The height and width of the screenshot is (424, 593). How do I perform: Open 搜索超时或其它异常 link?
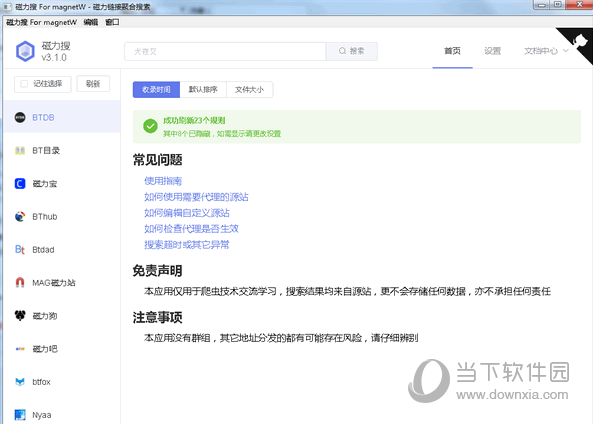coord(187,244)
